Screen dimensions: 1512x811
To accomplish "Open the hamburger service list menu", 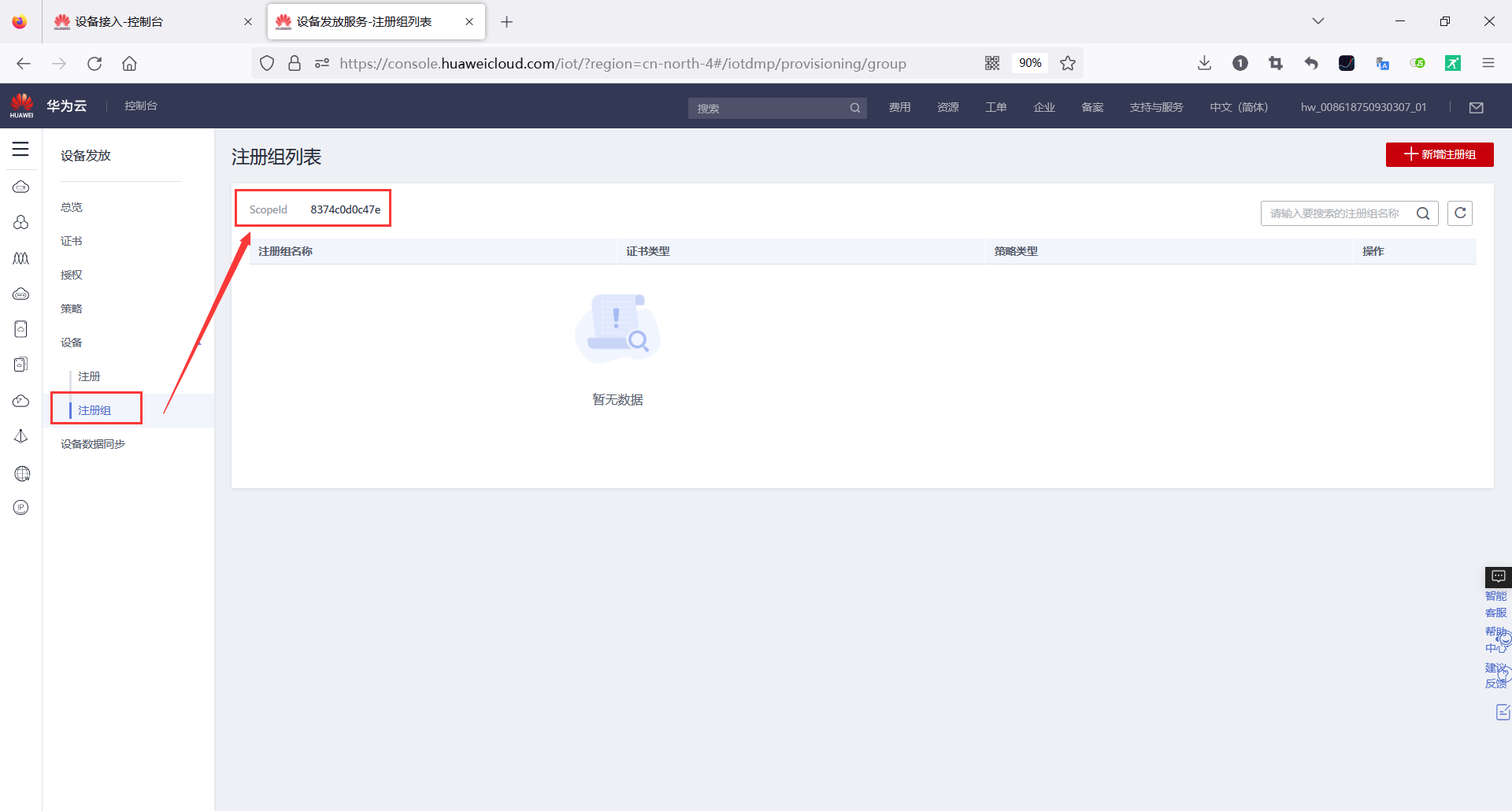I will 20,149.
